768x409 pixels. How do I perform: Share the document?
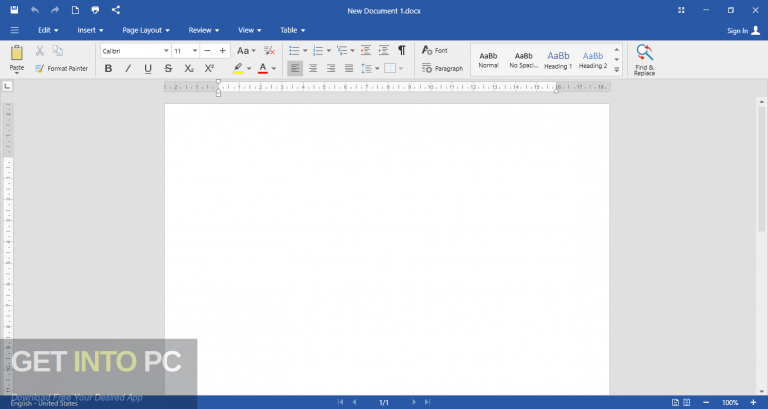coord(116,10)
